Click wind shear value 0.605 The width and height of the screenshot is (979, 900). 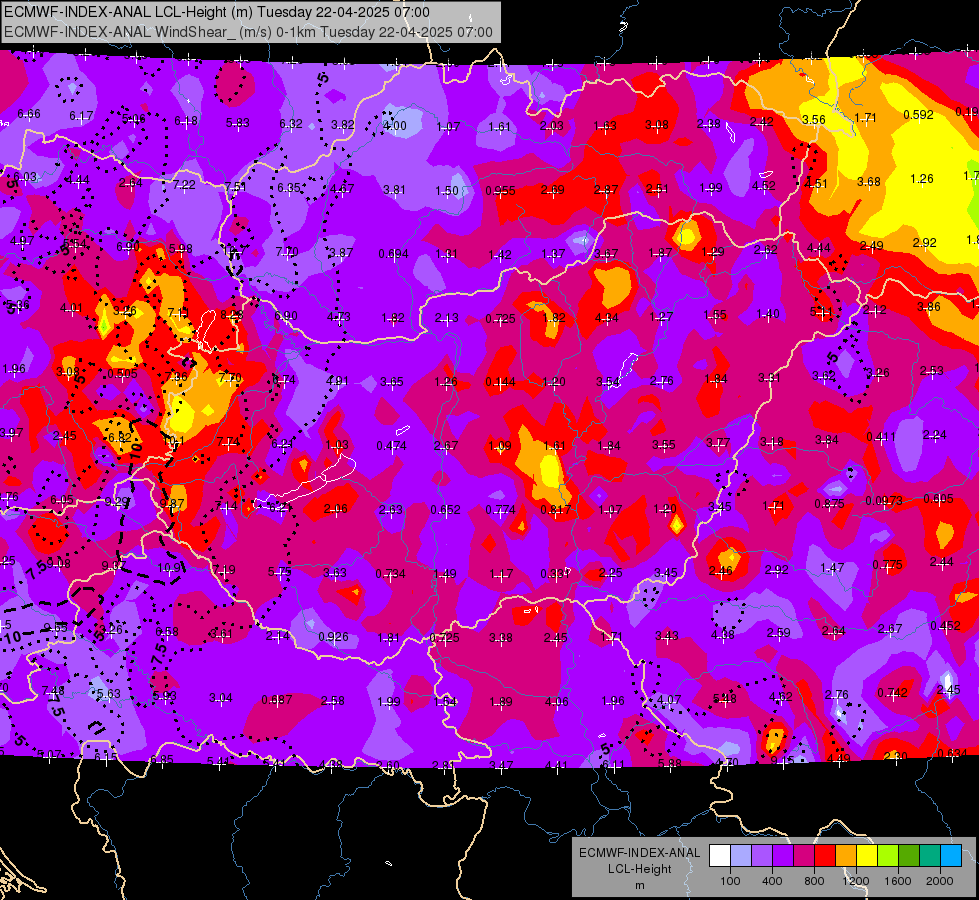[938, 498]
